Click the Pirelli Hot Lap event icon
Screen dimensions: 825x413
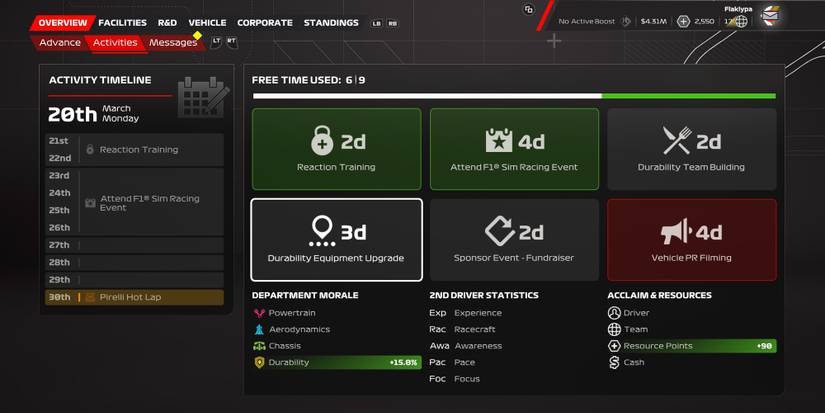(x=90, y=297)
